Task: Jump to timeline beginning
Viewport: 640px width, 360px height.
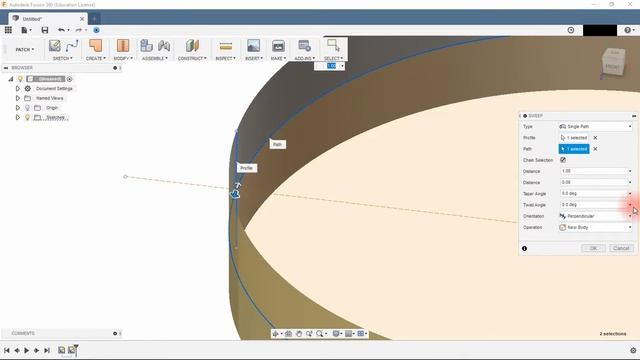Action: (x=7, y=350)
